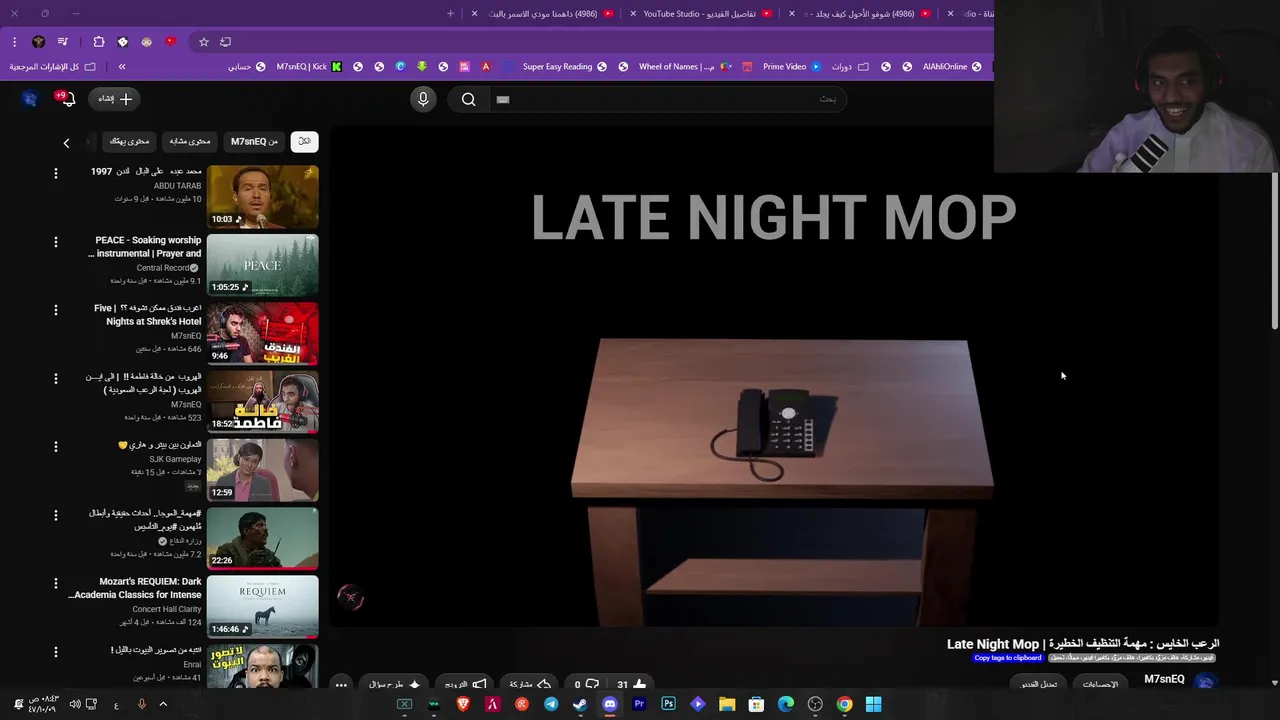Select the من M7snEQ filter chip
This screenshot has height=720, width=1280.
click(254, 141)
